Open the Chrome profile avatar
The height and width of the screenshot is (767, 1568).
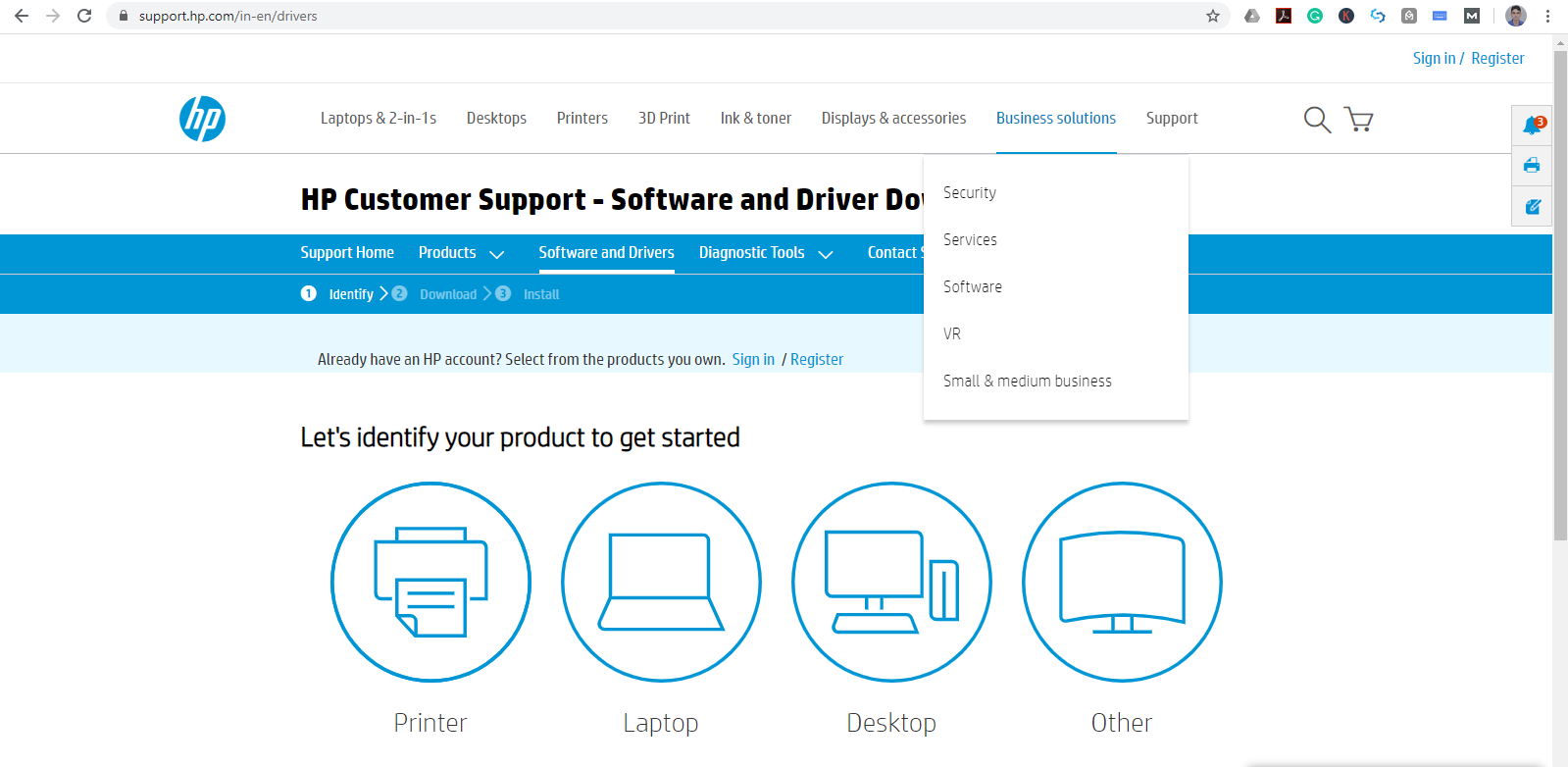click(x=1516, y=16)
